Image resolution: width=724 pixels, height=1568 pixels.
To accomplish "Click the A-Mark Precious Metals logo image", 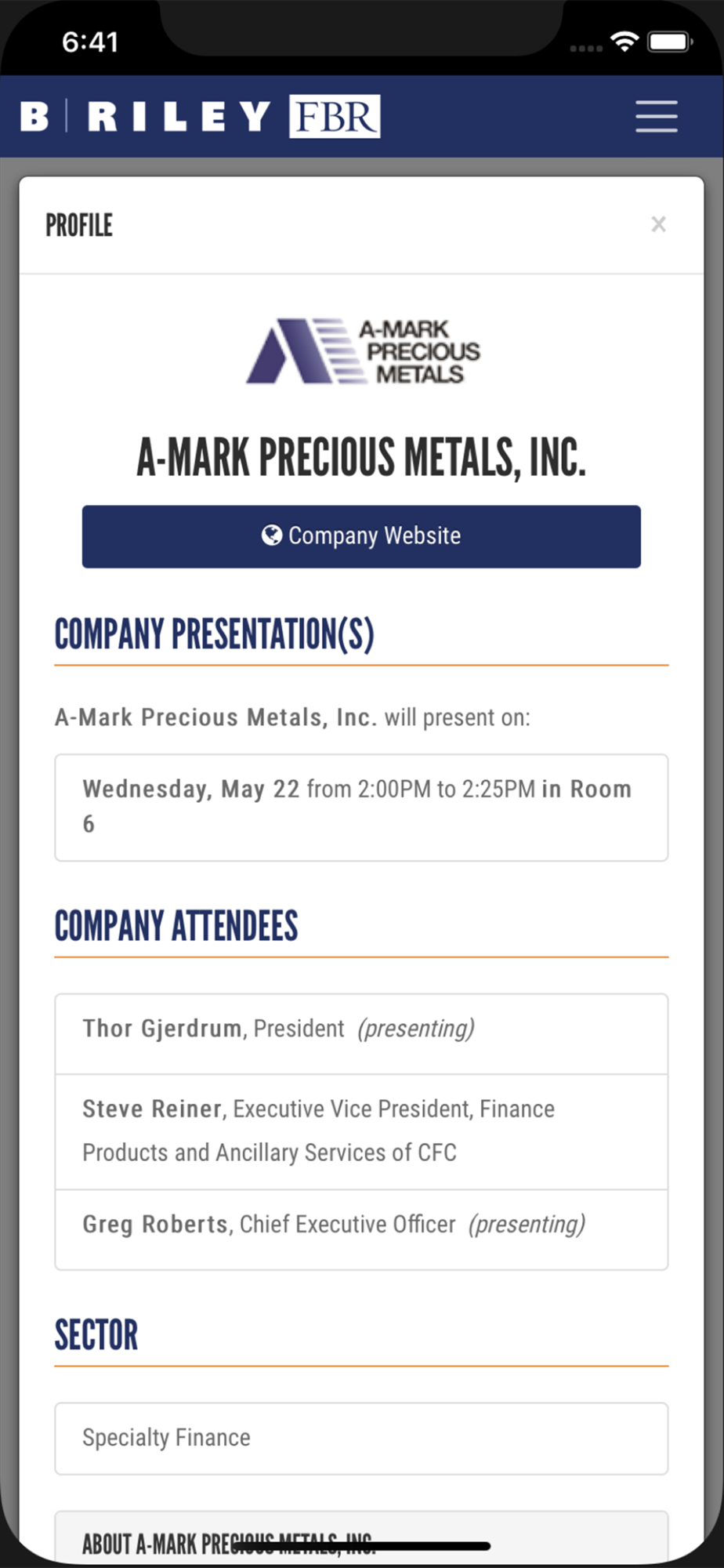I will tap(362, 351).
